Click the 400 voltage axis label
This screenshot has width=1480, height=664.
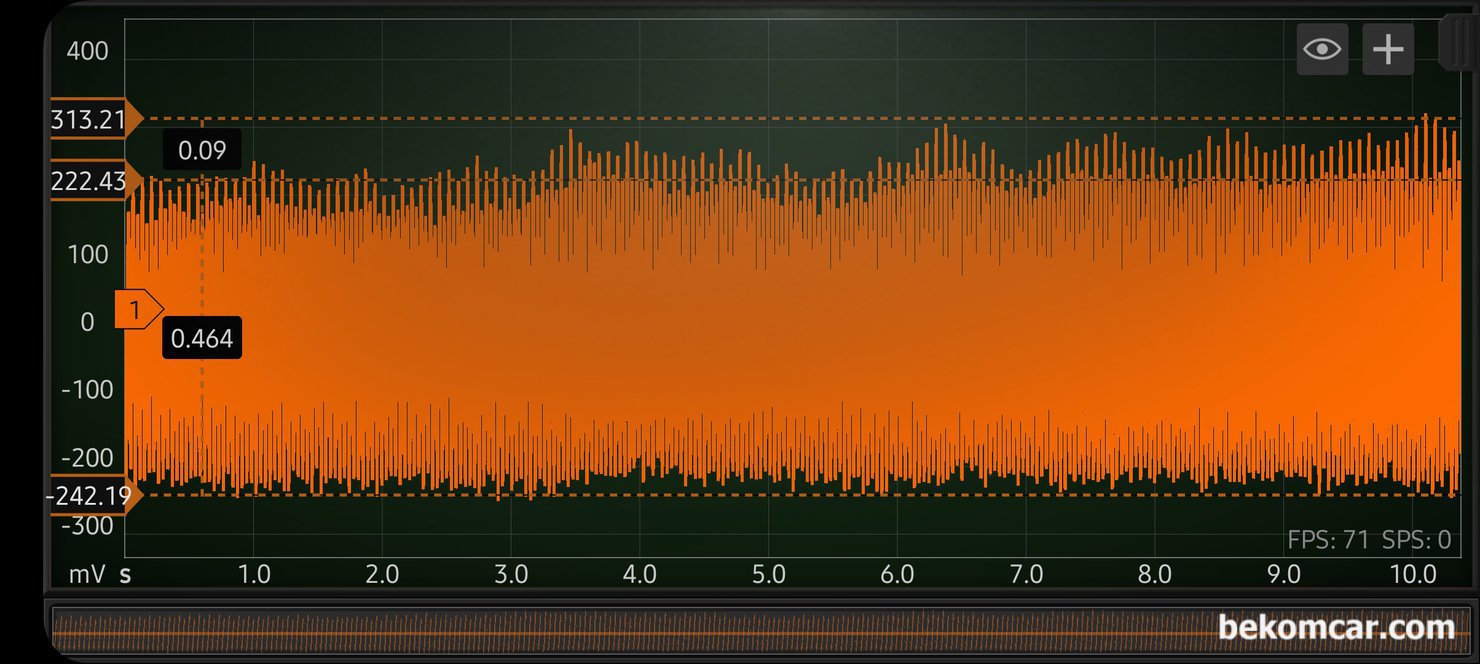pos(87,51)
